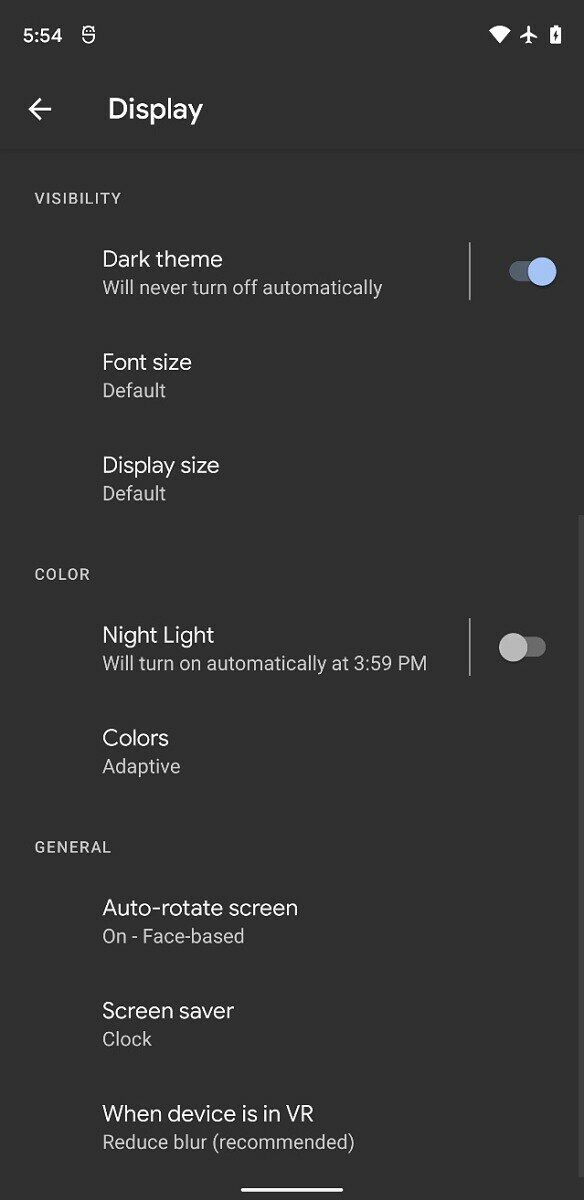The height and width of the screenshot is (1200, 584).
Task: Tap the Display page title
Action: point(155,109)
